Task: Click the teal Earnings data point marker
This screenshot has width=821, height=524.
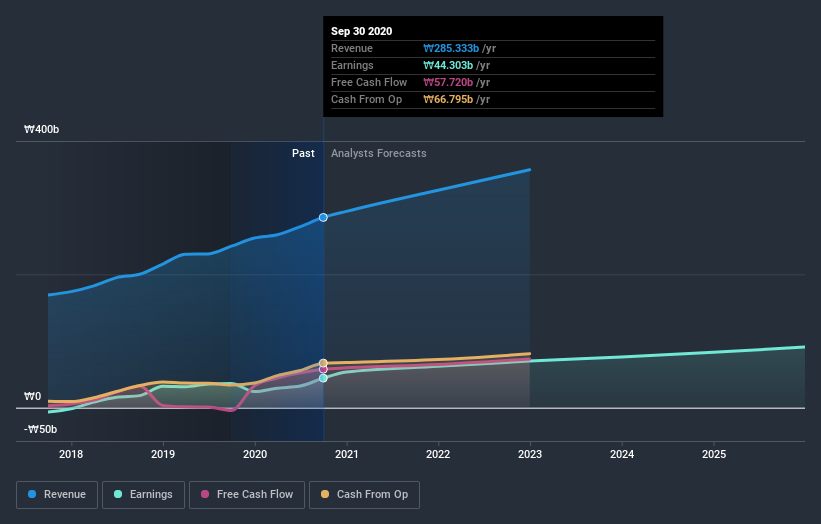Action: tap(323, 378)
